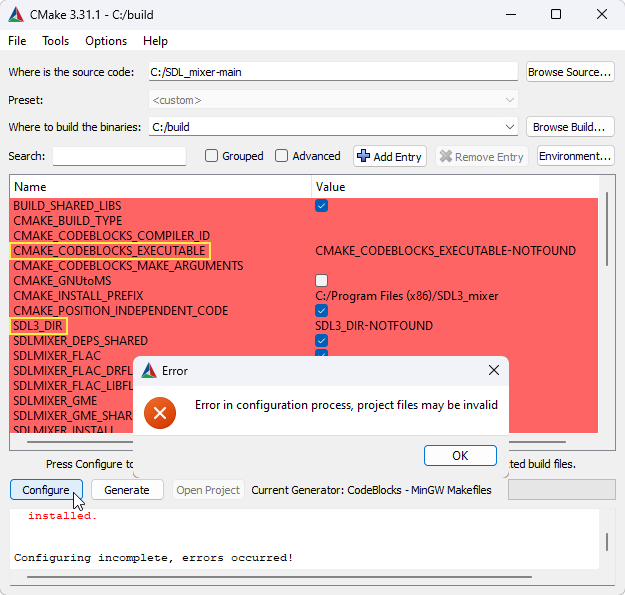
Task: Click the Open Project button
Action: (x=208, y=490)
